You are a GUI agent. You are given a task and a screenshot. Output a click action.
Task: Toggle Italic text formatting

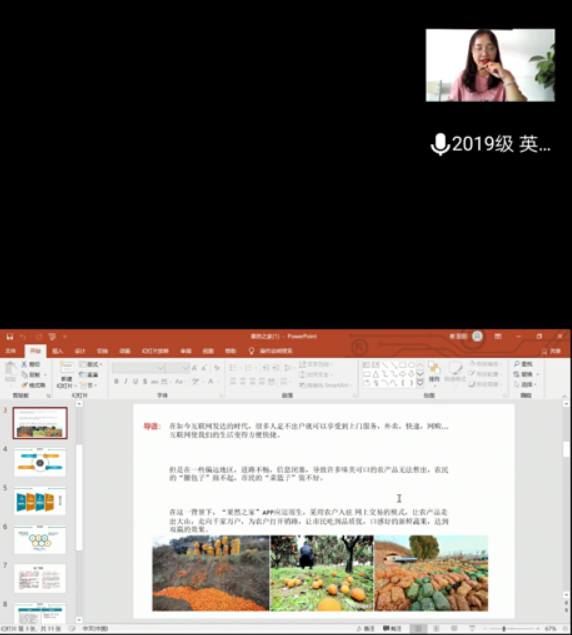(126, 381)
